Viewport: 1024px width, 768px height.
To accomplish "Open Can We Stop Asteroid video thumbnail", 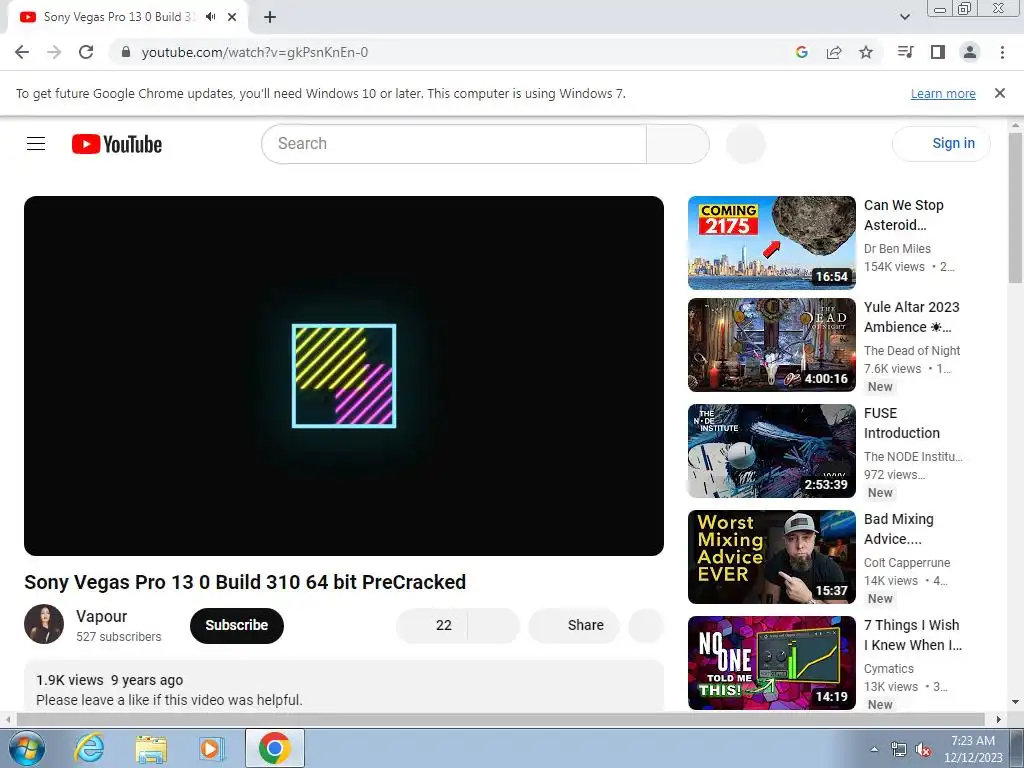I will [x=772, y=243].
